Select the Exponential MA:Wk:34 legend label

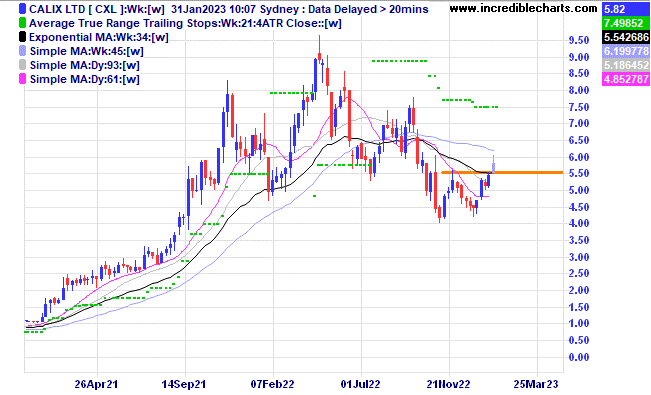coord(99,37)
